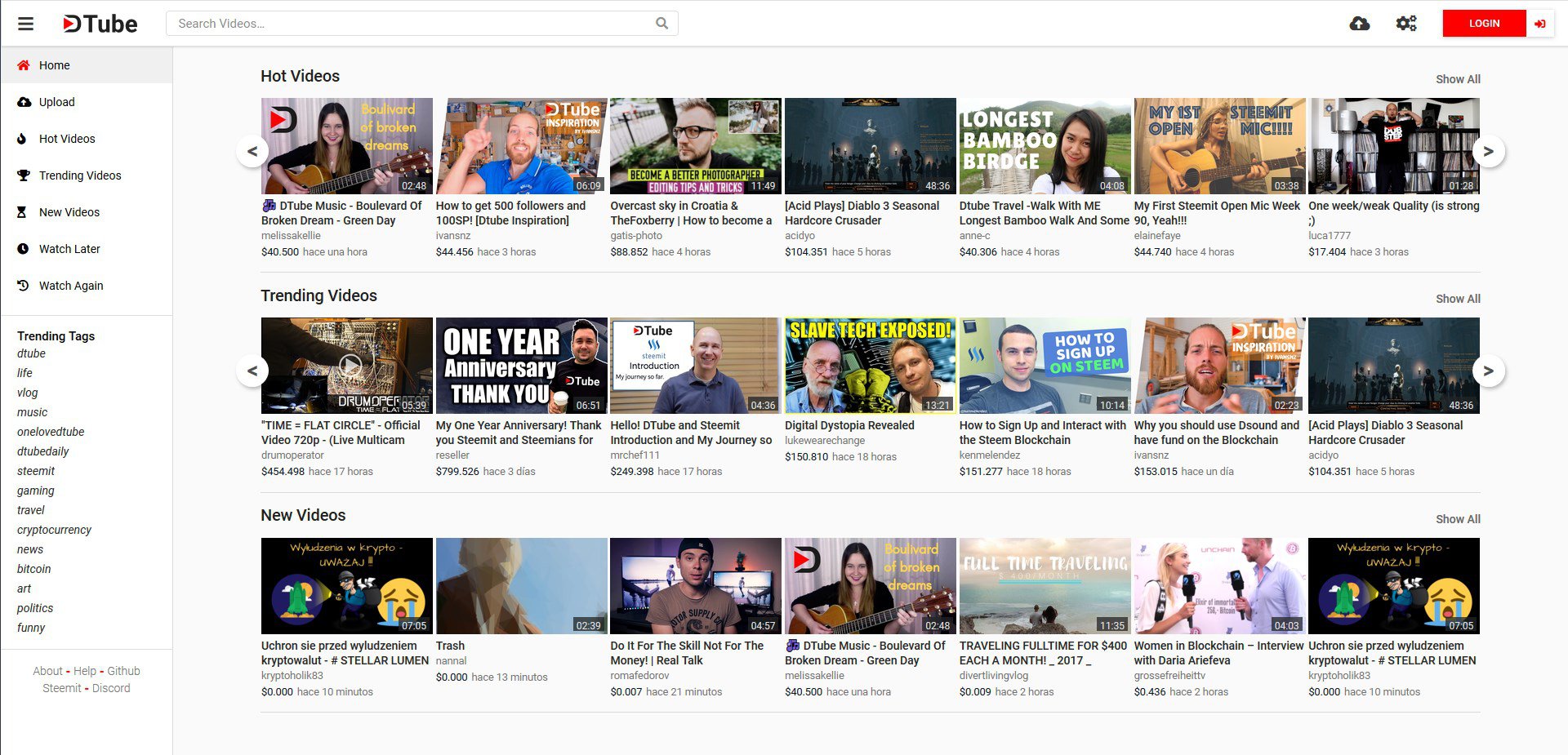Open the dtube trending tag
The image size is (1568, 755).
pos(31,353)
